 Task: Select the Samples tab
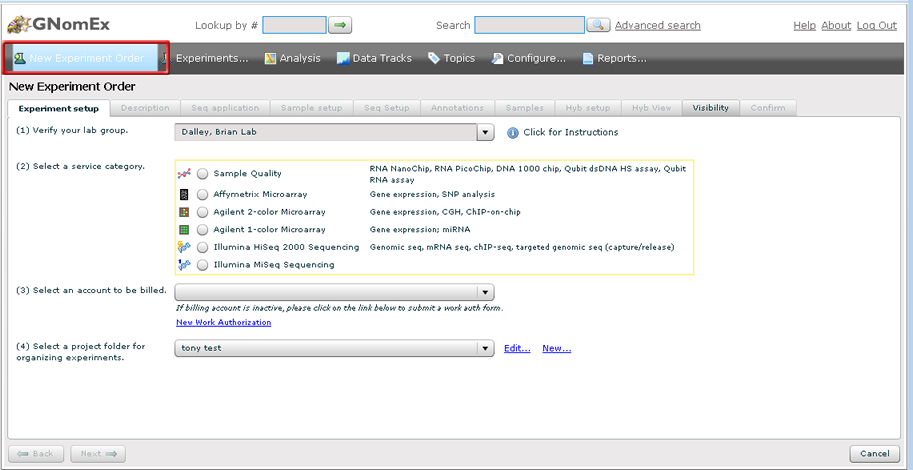pyautogui.click(x=525, y=108)
